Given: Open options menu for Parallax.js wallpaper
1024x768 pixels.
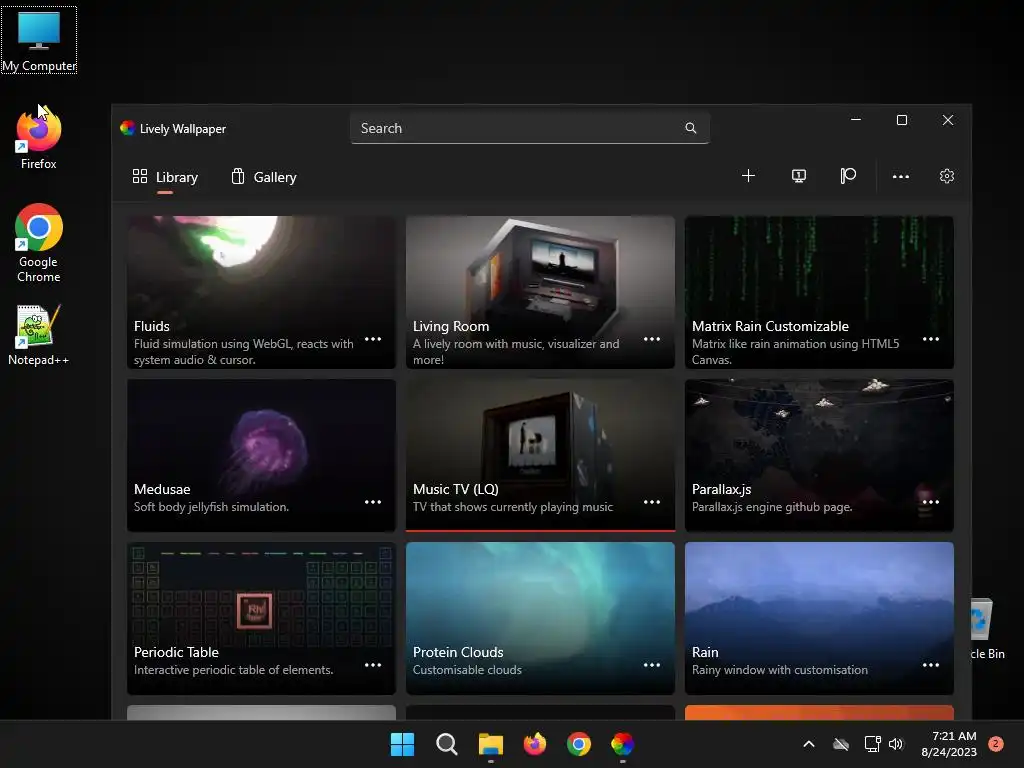Looking at the screenshot, I should point(931,502).
